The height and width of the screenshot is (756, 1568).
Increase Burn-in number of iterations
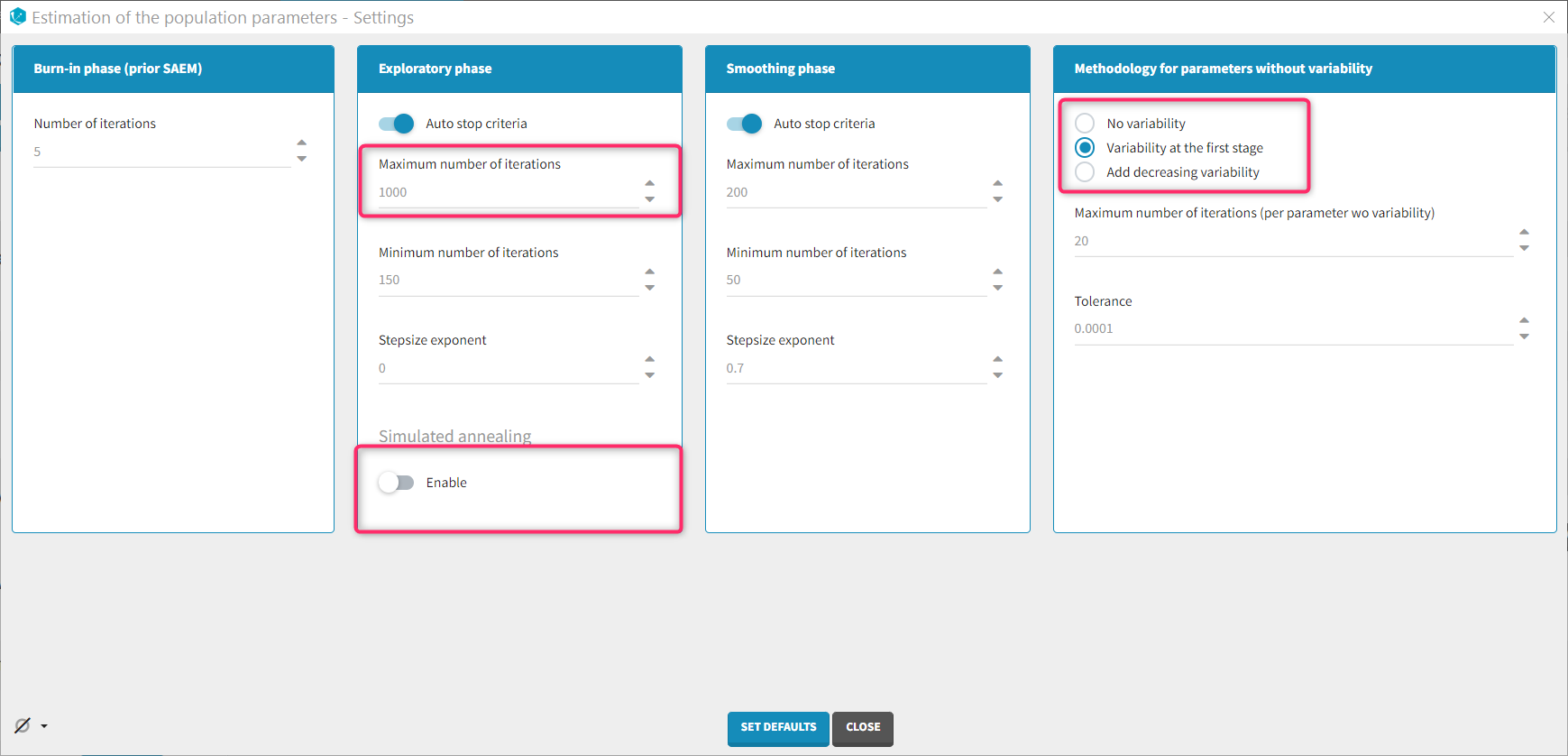pos(302,143)
